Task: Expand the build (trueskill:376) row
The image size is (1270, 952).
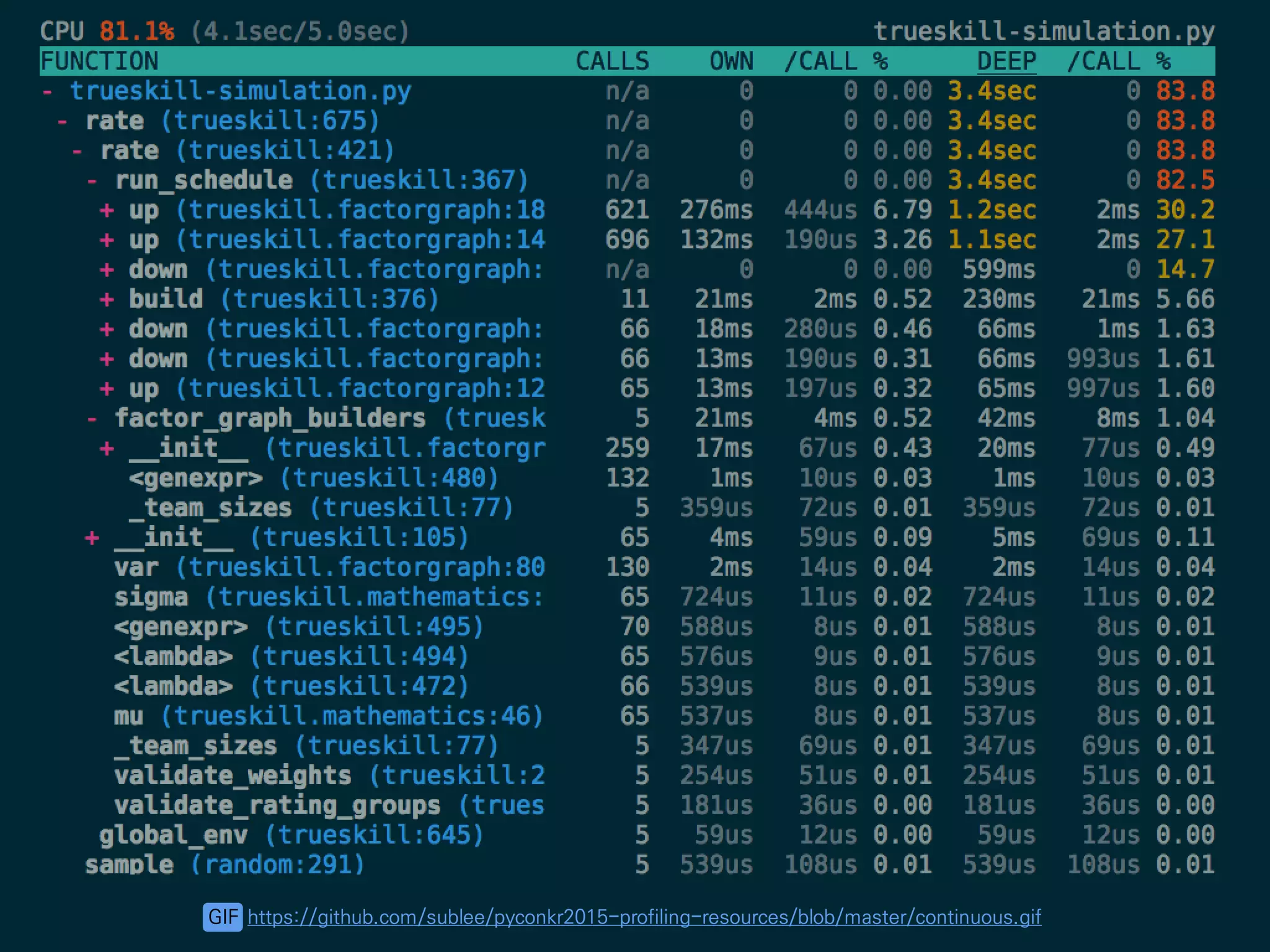Action: point(107,300)
